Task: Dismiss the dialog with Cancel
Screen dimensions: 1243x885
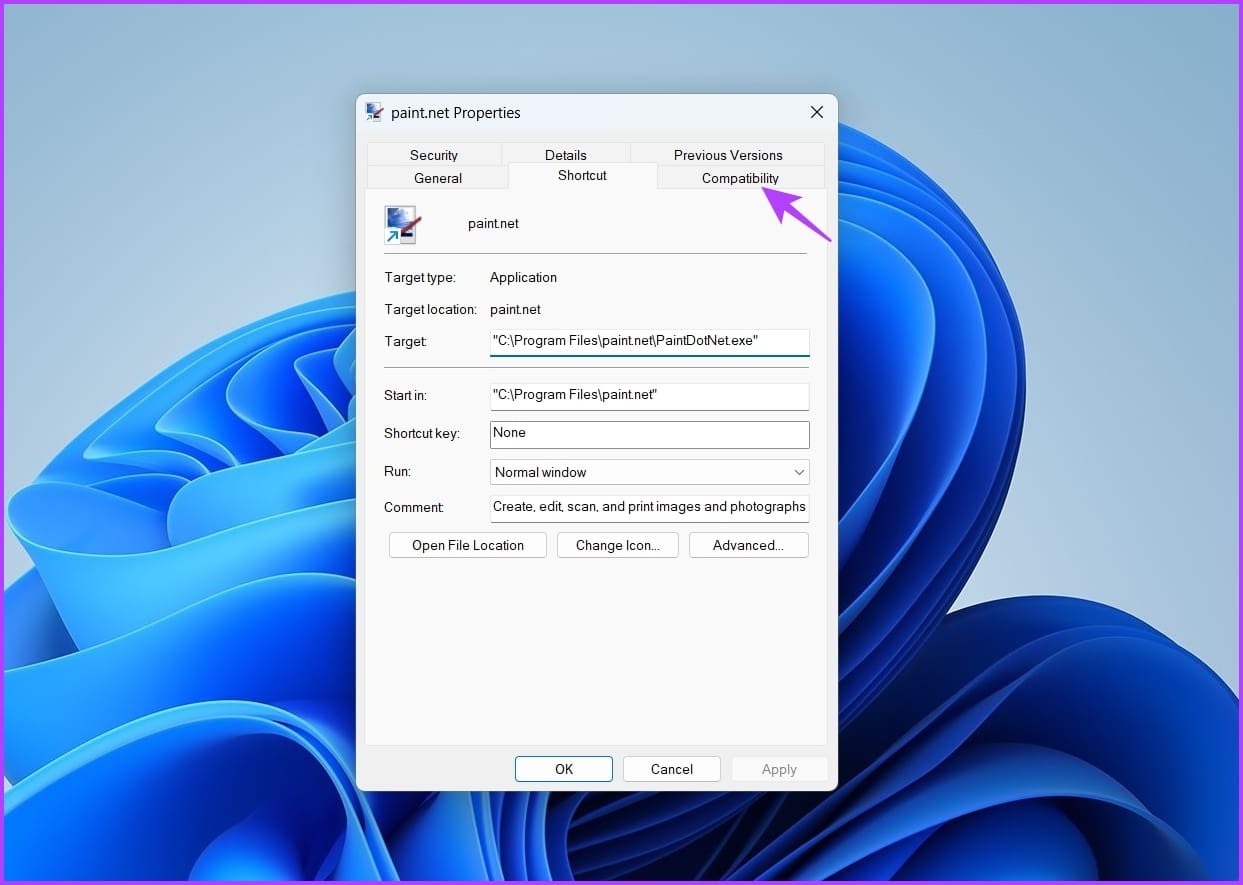Action: (x=671, y=769)
